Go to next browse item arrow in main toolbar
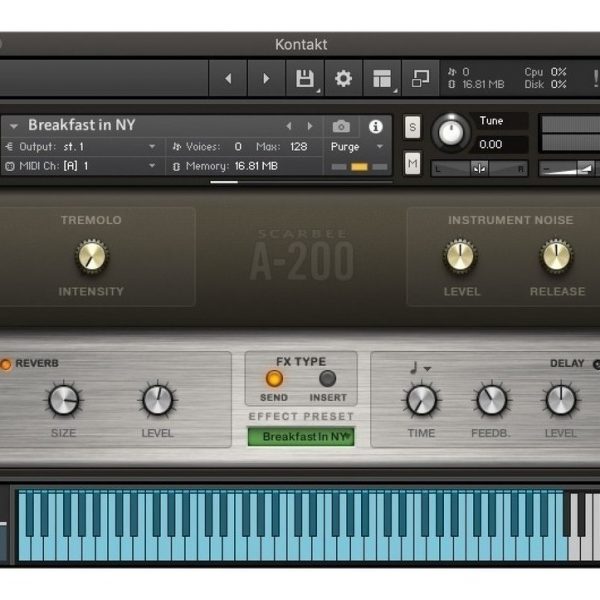 coord(266,78)
